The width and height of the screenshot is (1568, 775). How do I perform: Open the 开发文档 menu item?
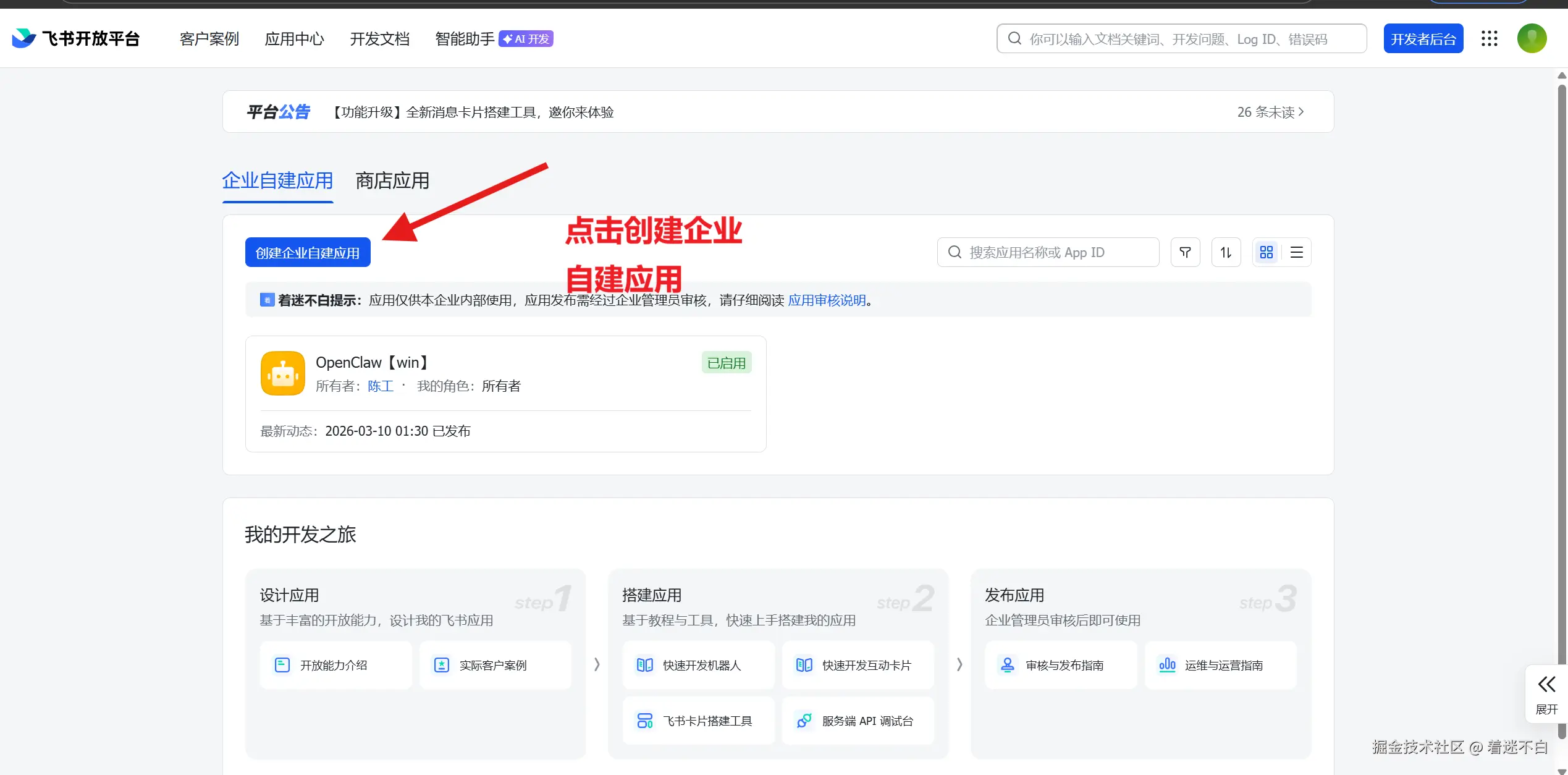point(379,39)
